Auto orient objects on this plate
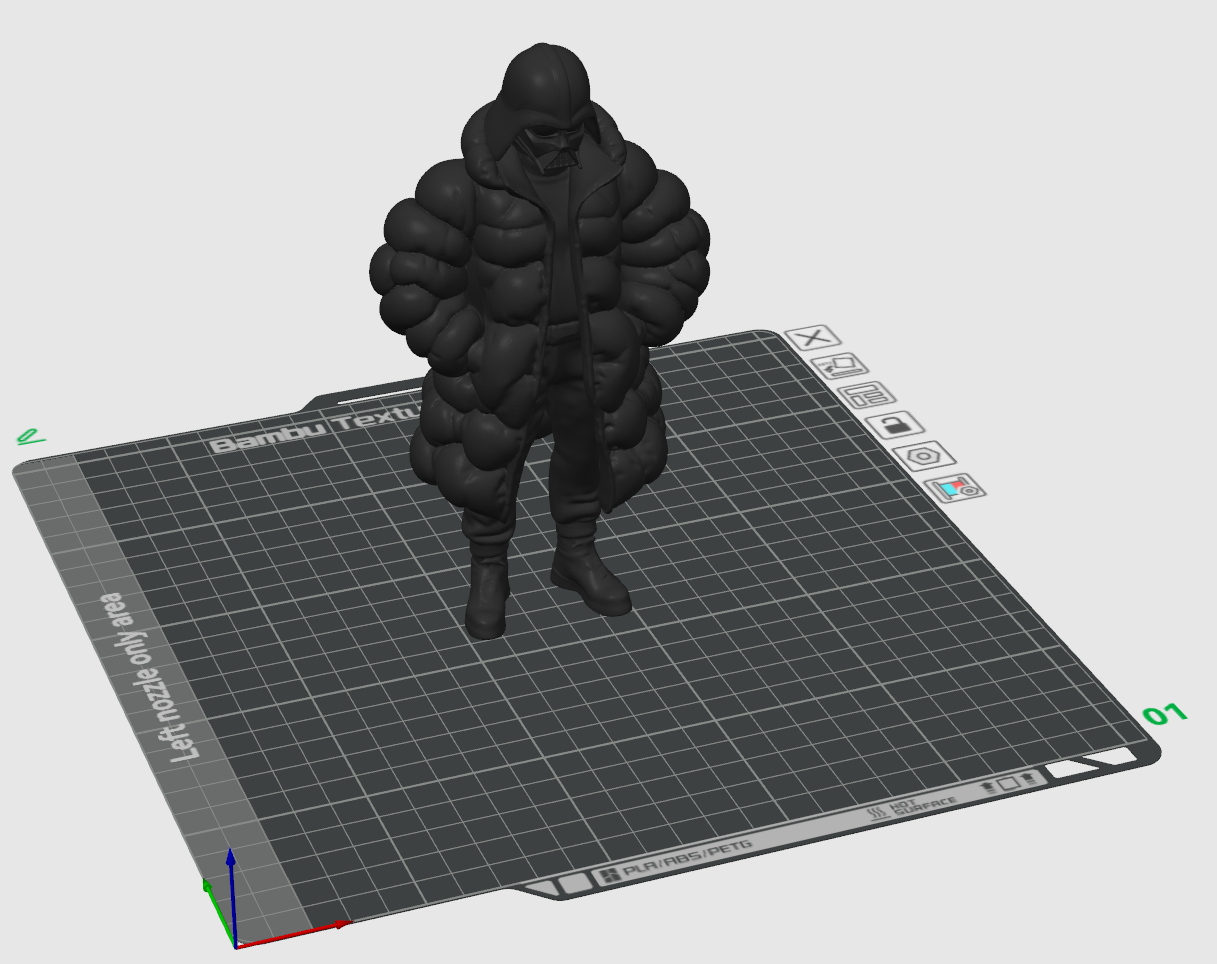This screenshot has width=1217, height=964. click(838, 367)
